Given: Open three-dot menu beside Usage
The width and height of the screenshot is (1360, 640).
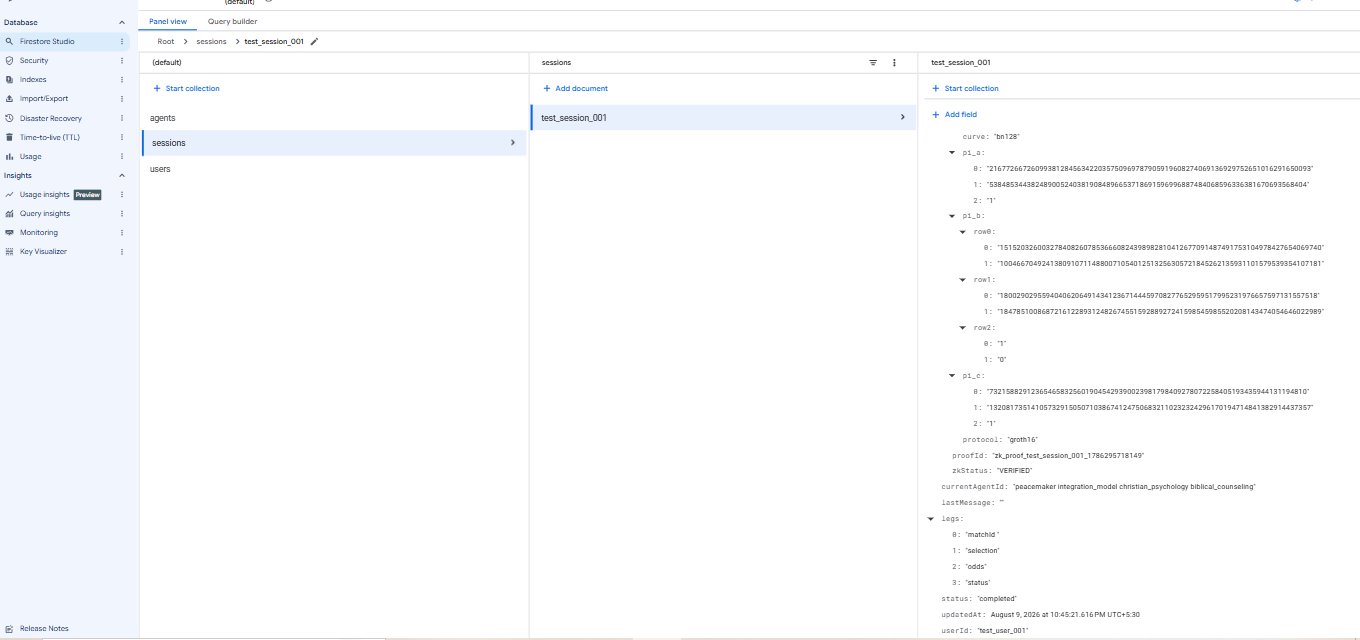Looking at the screenshot, I should click(x=122, y=156).
